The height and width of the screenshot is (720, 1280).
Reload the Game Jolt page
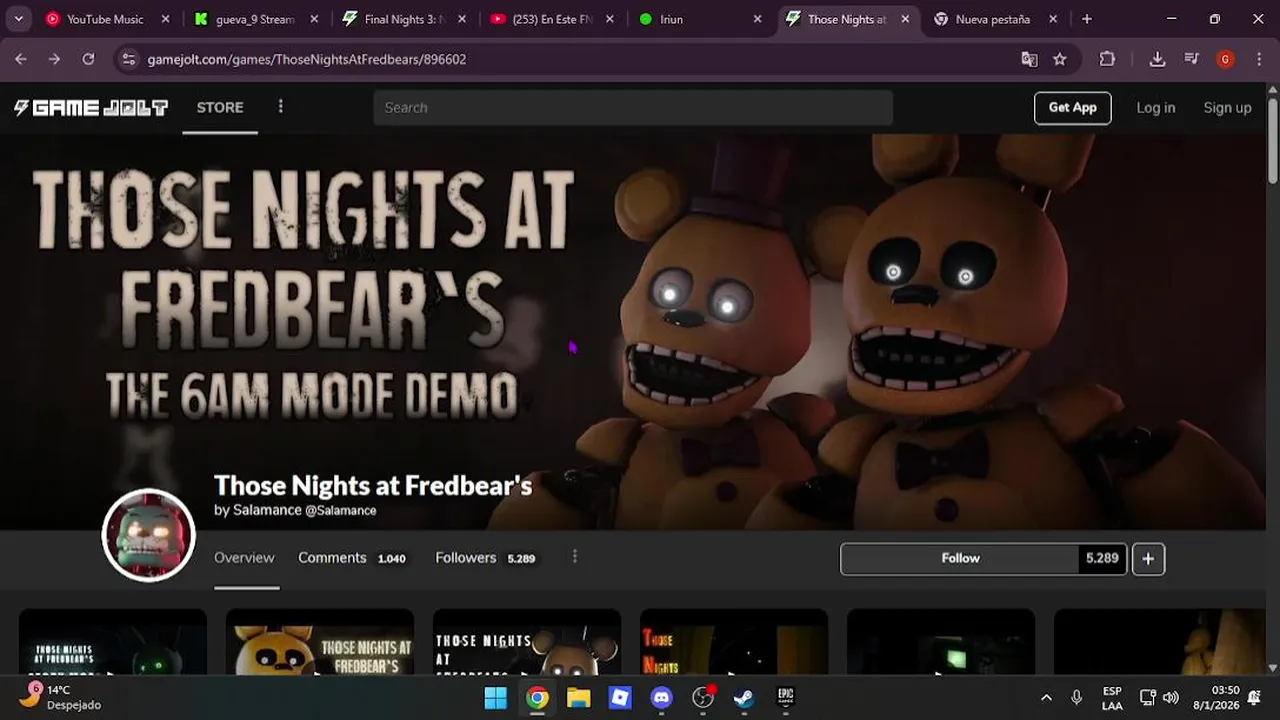pyautogui.click(x=88, y=59)
